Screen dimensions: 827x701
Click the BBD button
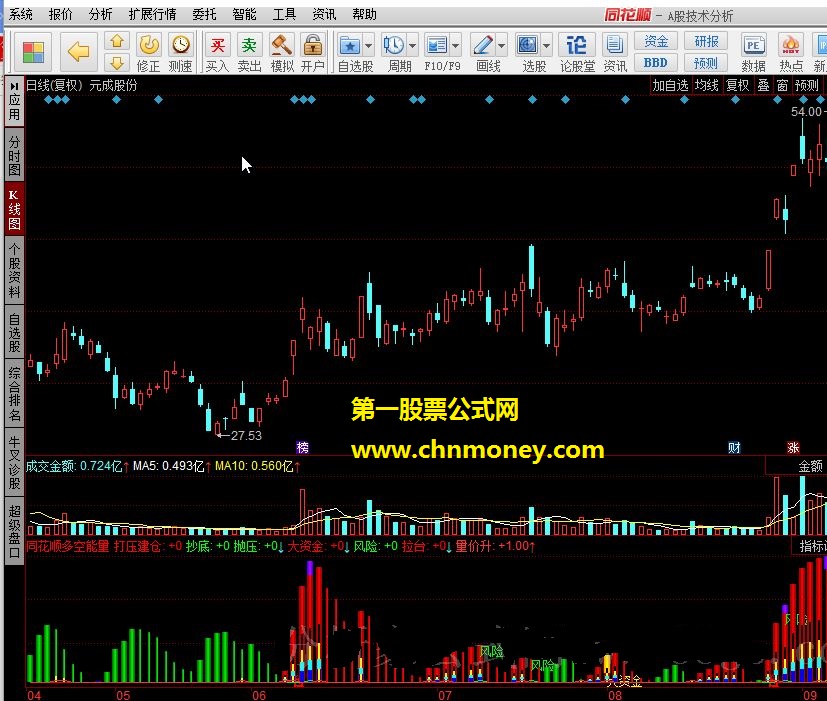tap(656, 63)
